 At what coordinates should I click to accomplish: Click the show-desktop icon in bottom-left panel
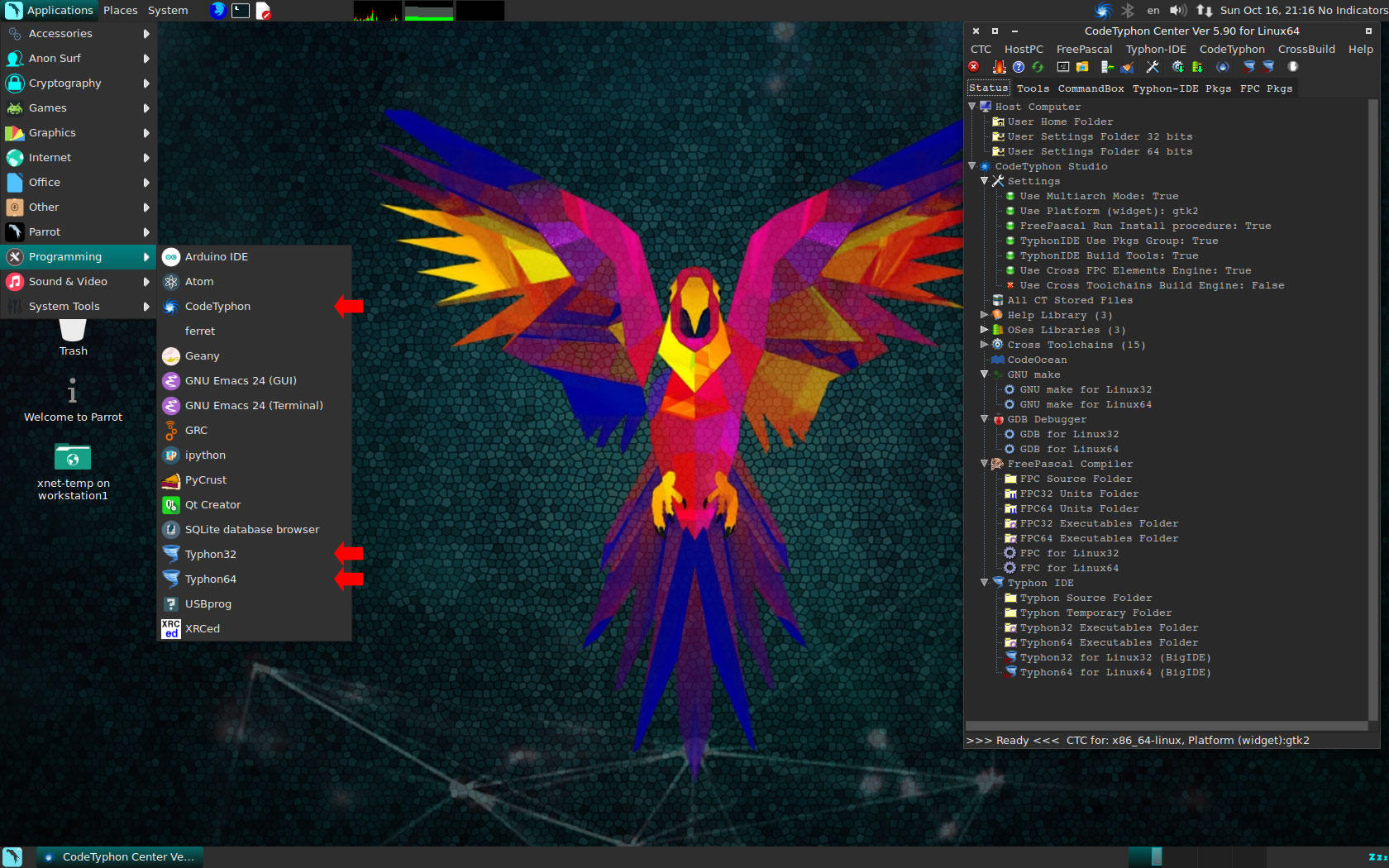[12, 856]
